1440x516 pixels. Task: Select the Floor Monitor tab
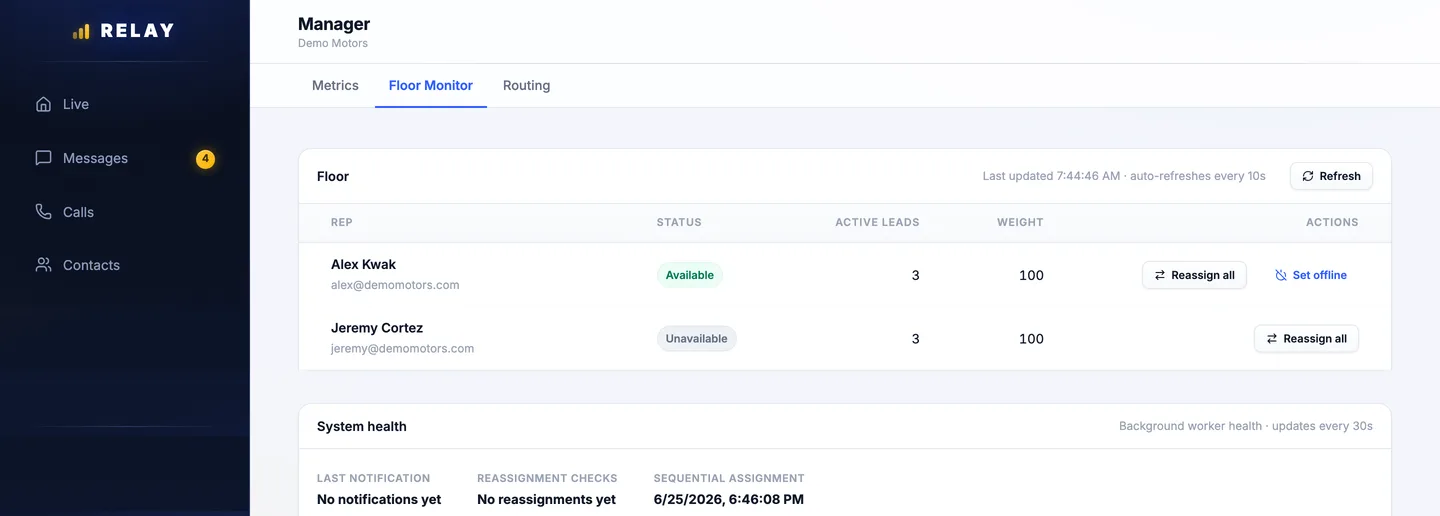click(431, 85)
